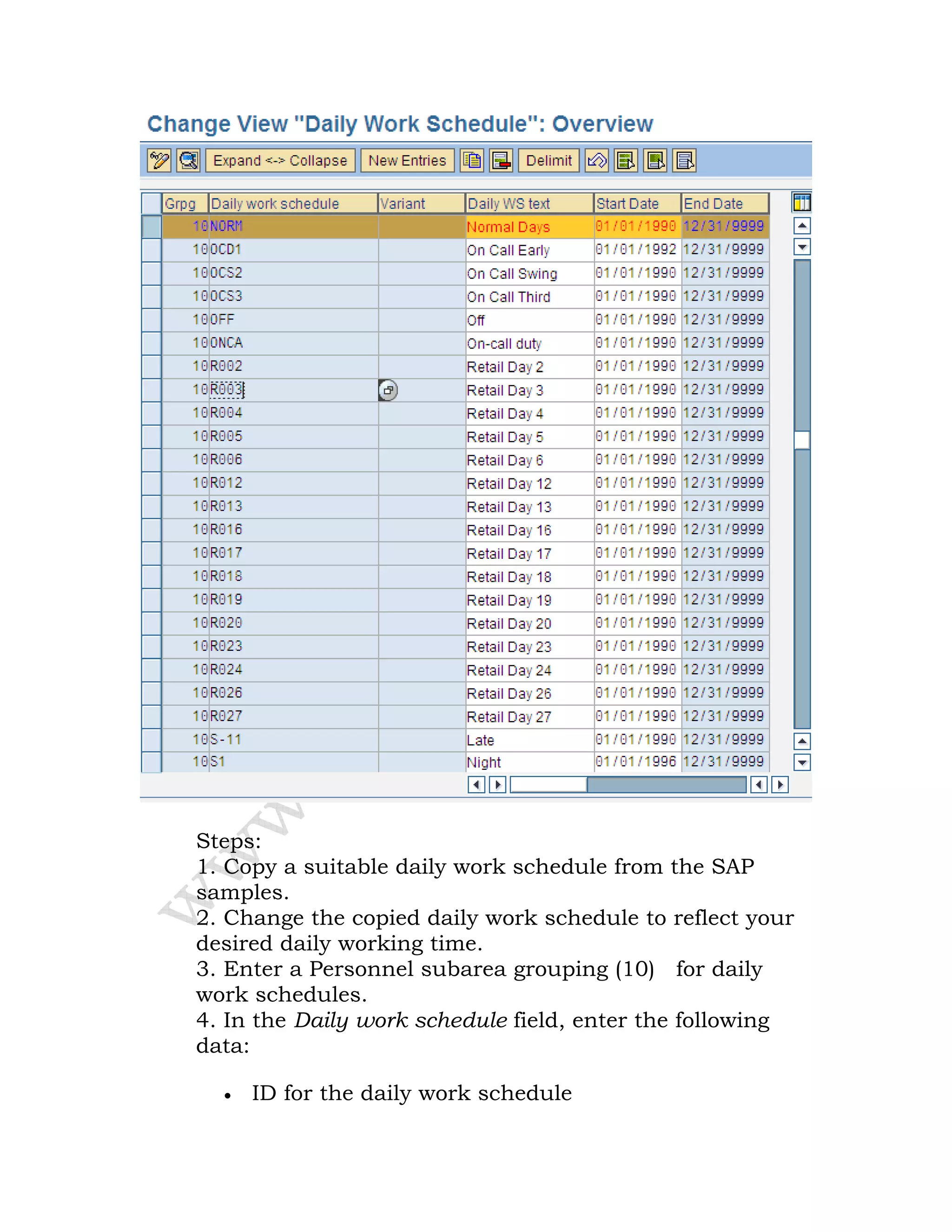Click the End Date column header
Screen dimensions: 952x1232
coord(725,204)
